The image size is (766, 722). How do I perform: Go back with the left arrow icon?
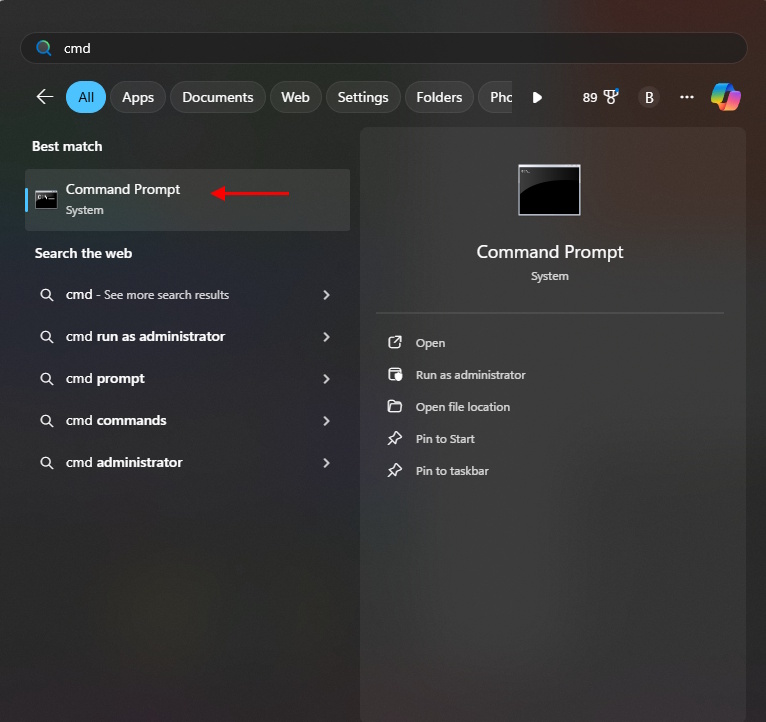tap(44, 97)
